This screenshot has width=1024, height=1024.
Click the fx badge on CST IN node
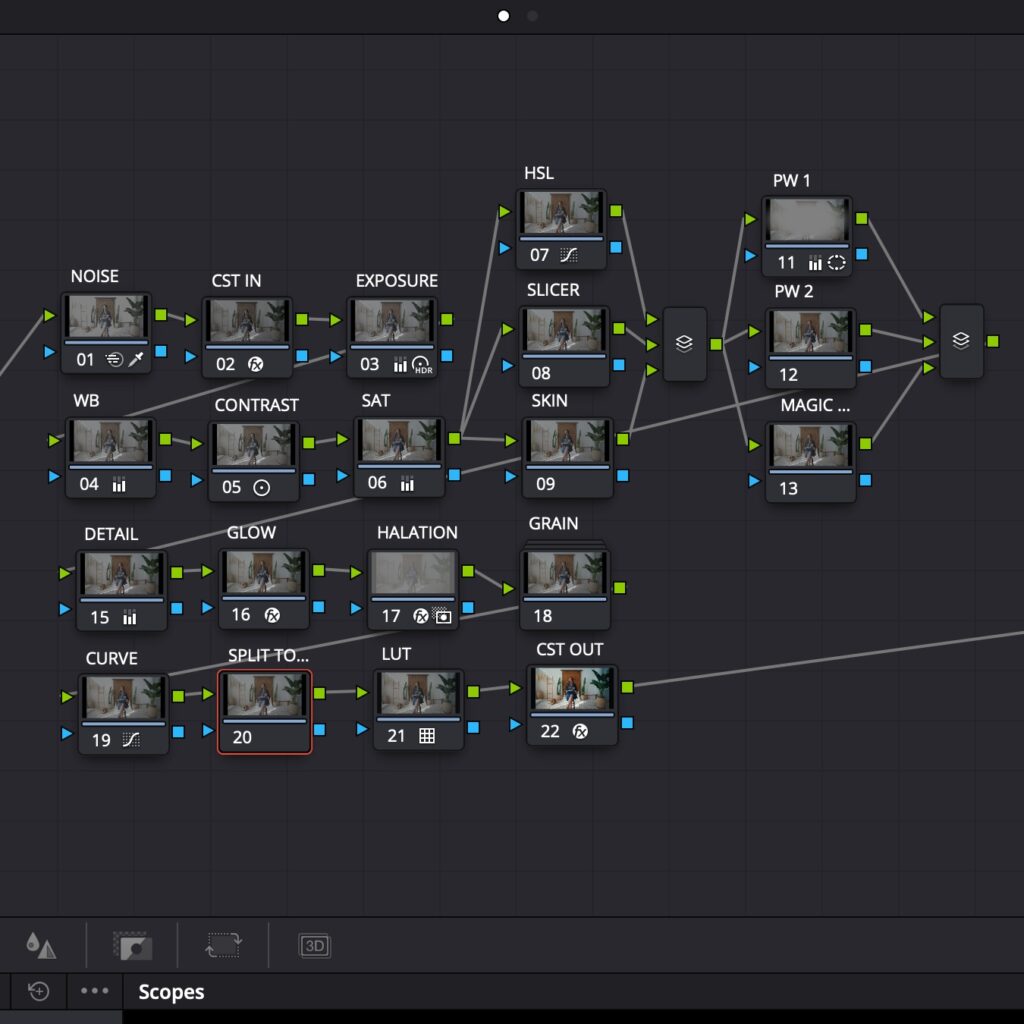click(255, 364)
